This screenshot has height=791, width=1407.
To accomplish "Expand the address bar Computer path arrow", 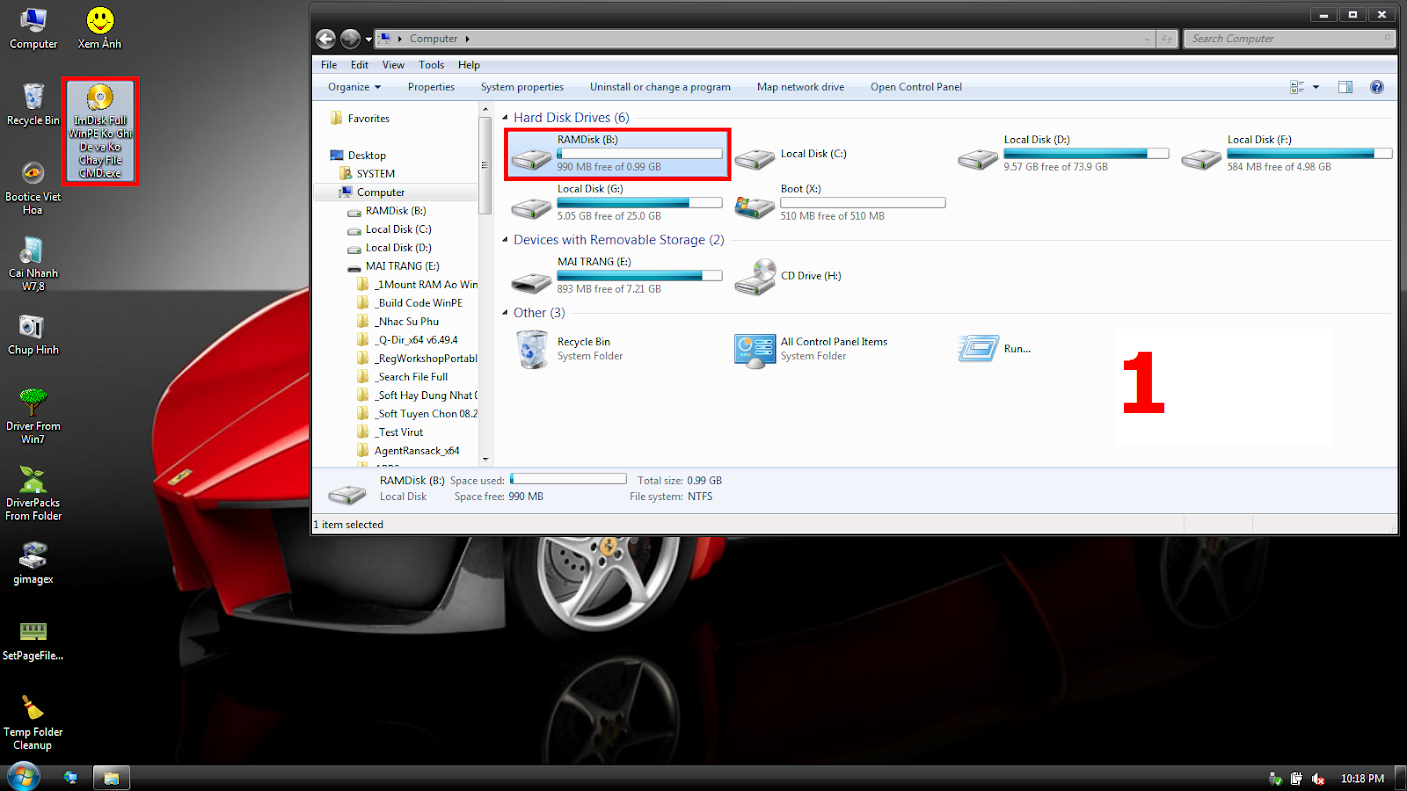I will tap(467, 39).
